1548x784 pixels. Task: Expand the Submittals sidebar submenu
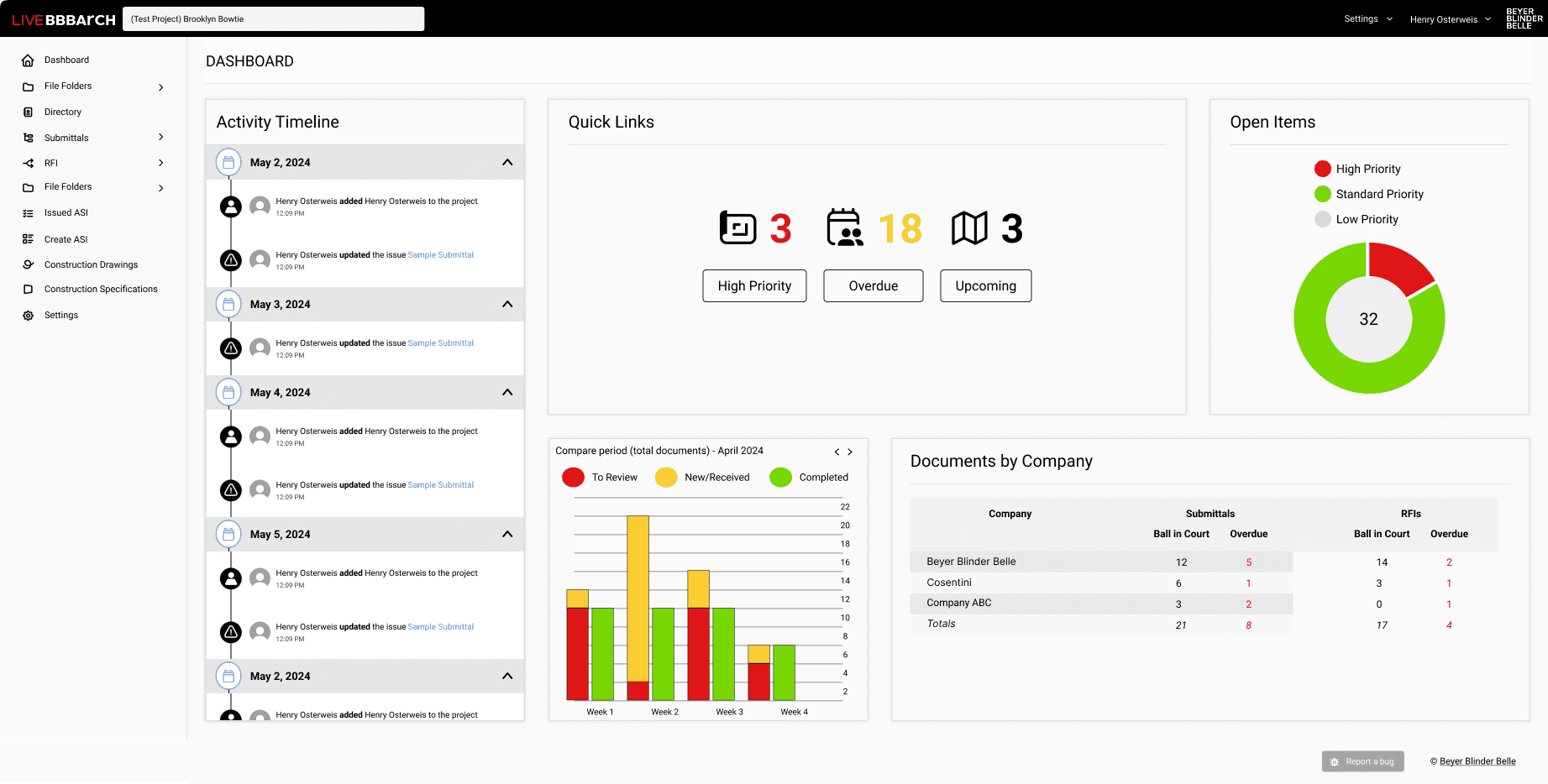point(160,138)
